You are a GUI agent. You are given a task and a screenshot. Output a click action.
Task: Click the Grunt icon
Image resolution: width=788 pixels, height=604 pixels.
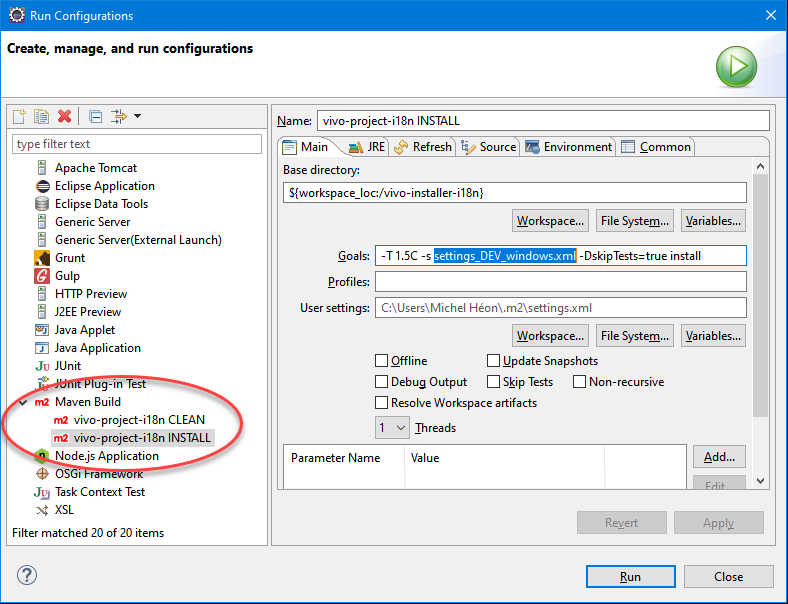42,258
